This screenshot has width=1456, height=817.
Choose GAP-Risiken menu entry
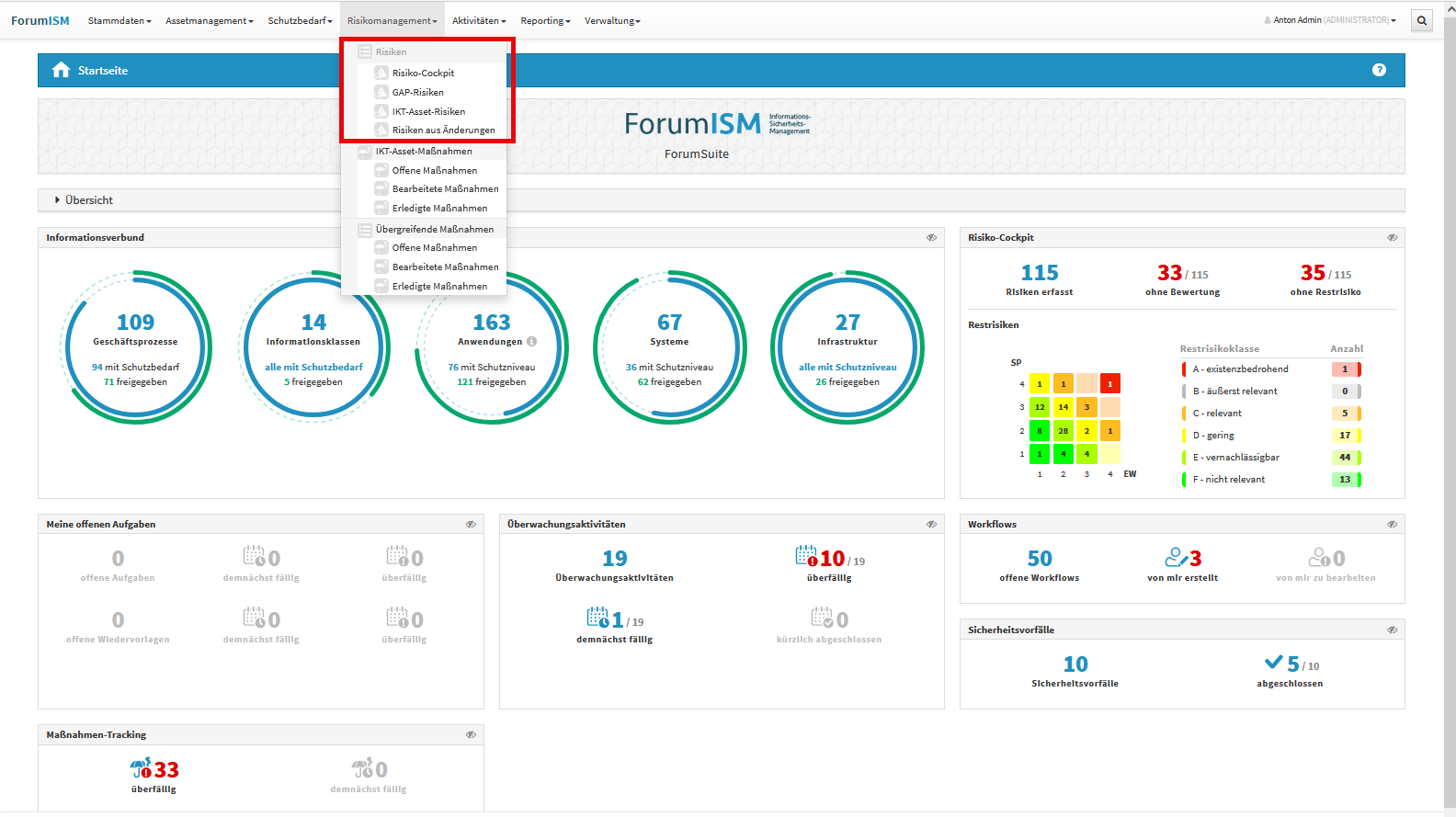417,92
